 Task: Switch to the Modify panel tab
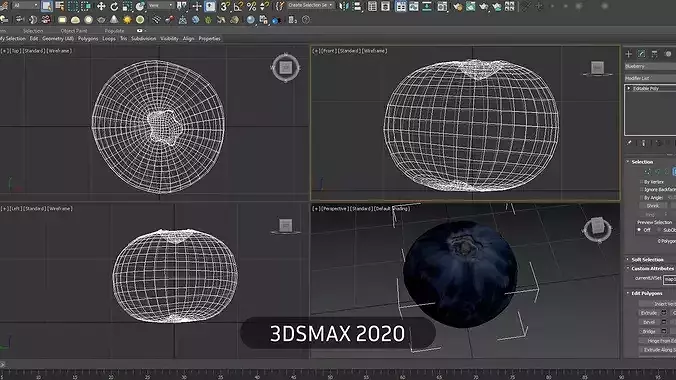click(642, 54)
